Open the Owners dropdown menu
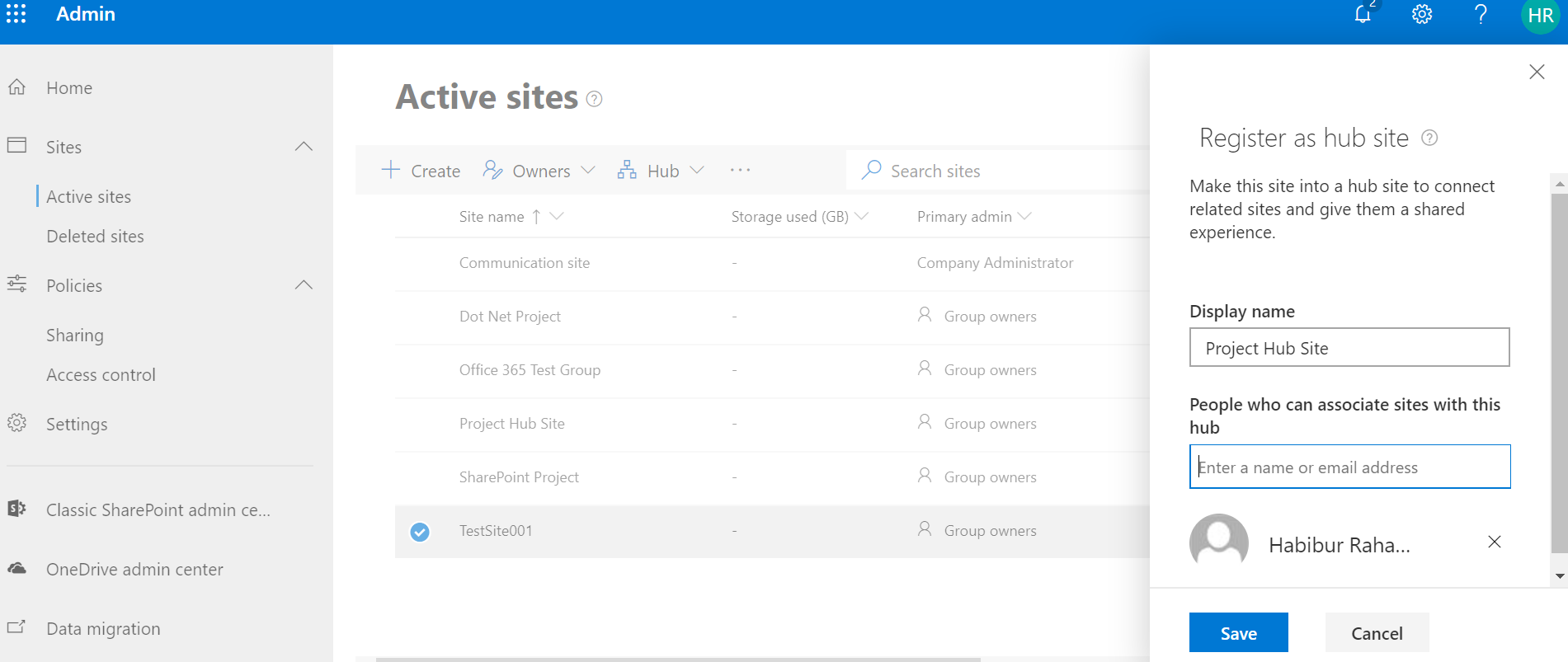The width and height of the screenshot is (1568, 662). pyautogui.click(x=539, y=171)
